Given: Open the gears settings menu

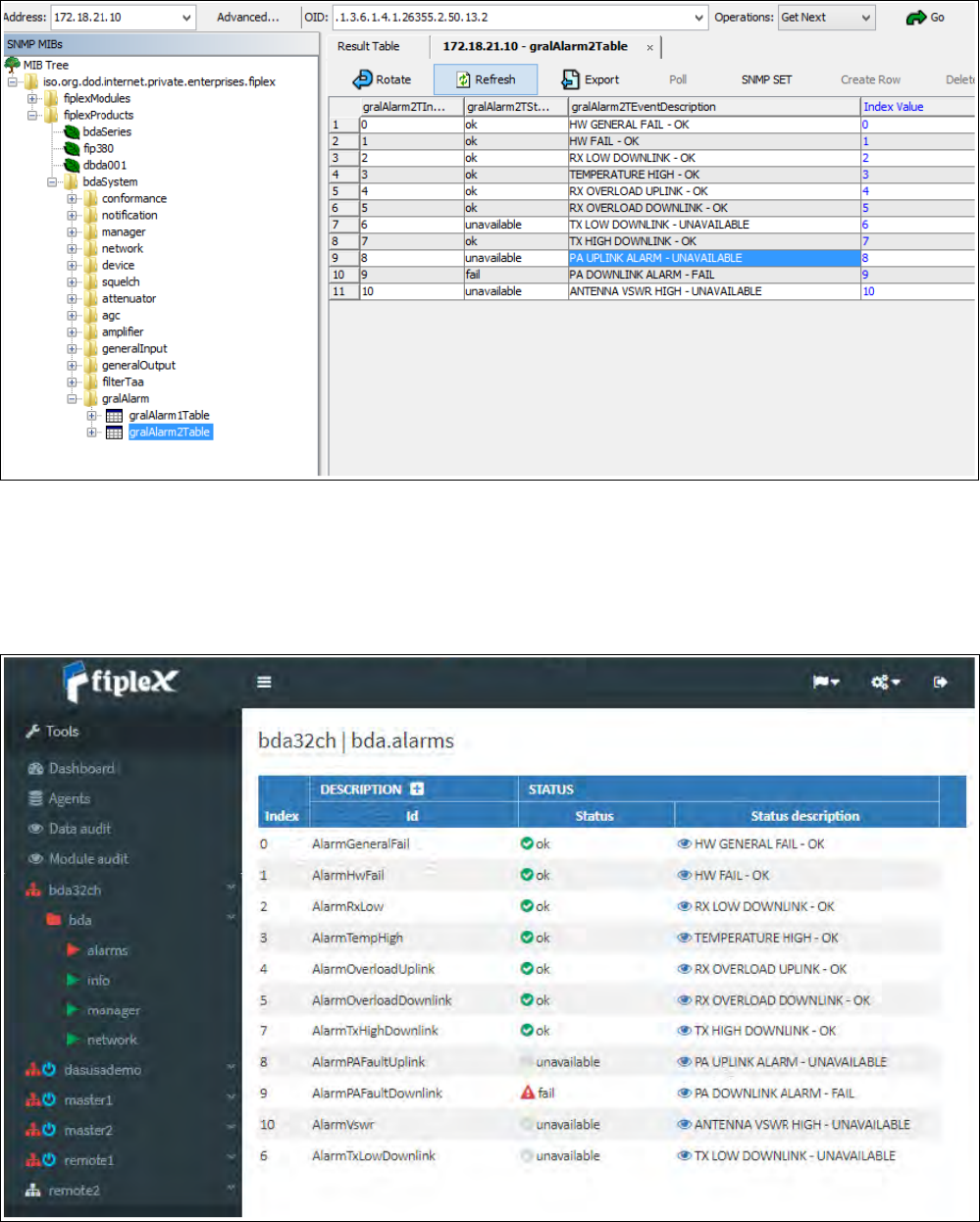Looking at the screenshot, I should click(885, 682).
